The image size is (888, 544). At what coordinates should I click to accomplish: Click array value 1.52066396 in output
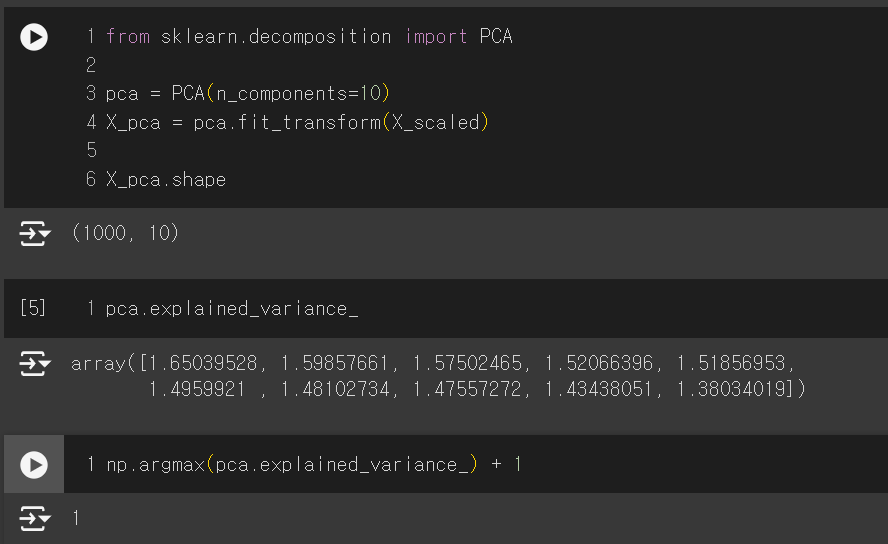[x=599, y=363]
